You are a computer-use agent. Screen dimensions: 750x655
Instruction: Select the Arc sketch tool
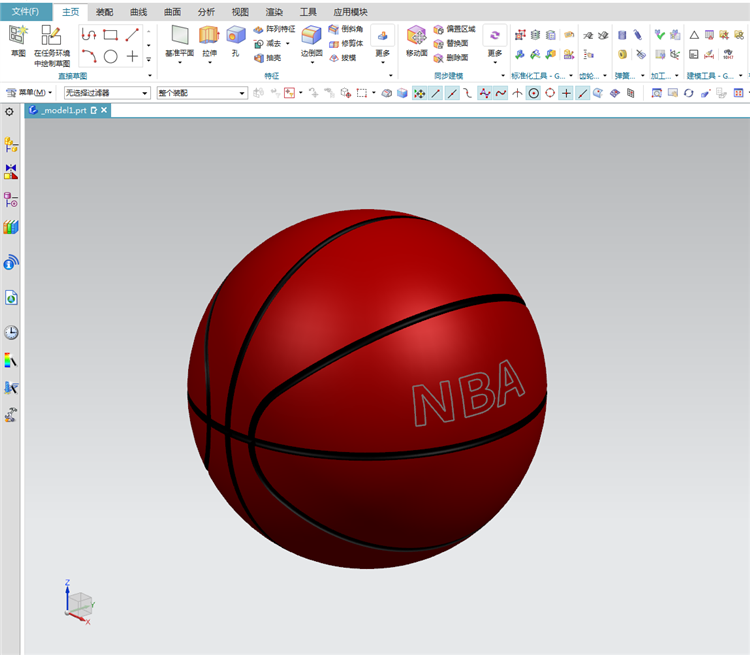[88, 56]
